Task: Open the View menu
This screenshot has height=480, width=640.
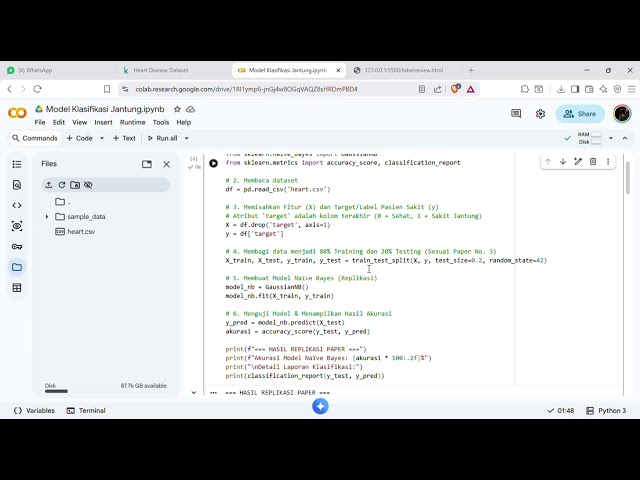Action: [80, 122]
